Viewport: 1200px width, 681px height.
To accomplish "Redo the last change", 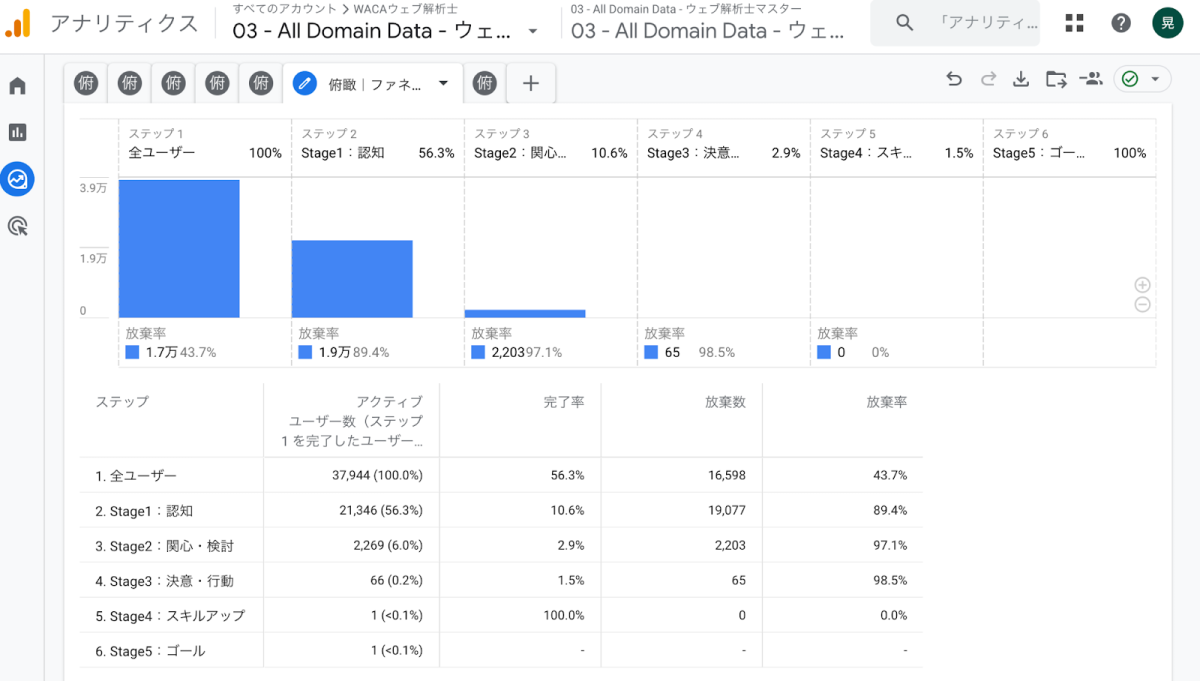I will click(988, 79).
